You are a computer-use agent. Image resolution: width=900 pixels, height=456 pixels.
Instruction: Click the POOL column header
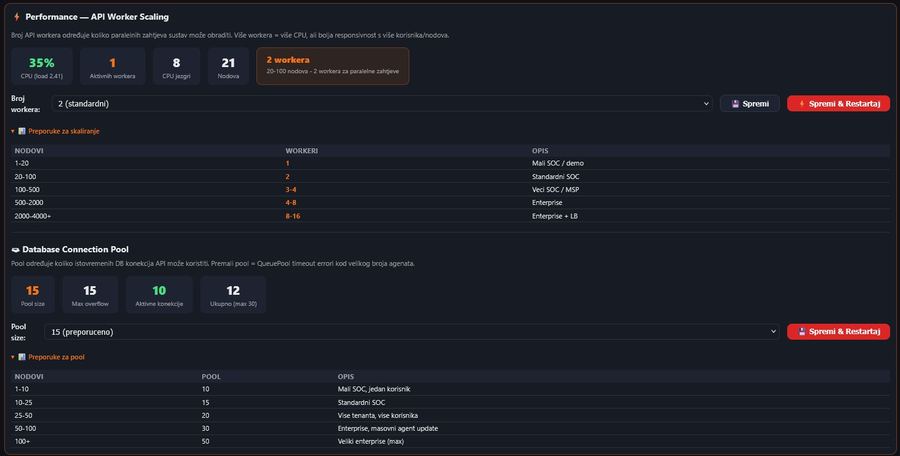(210, 377)
